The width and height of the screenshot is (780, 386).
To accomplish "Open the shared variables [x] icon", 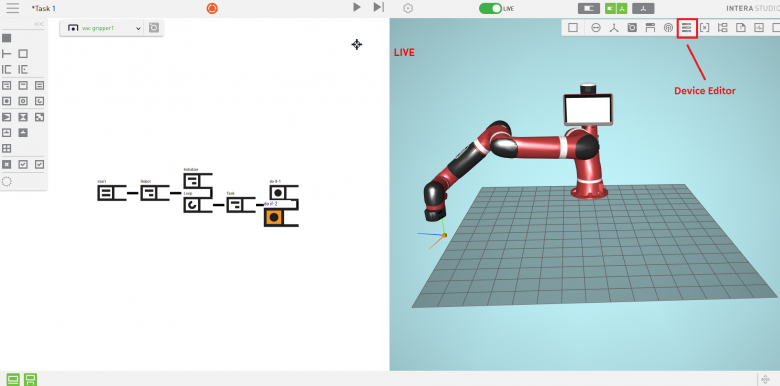I will pos(704,28).
